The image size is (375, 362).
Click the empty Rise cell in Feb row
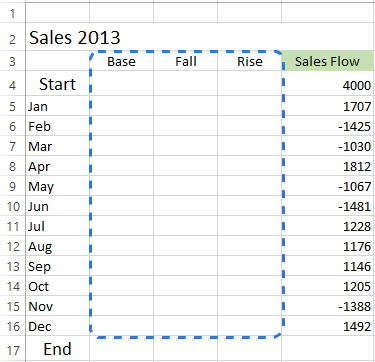[249, 126]
